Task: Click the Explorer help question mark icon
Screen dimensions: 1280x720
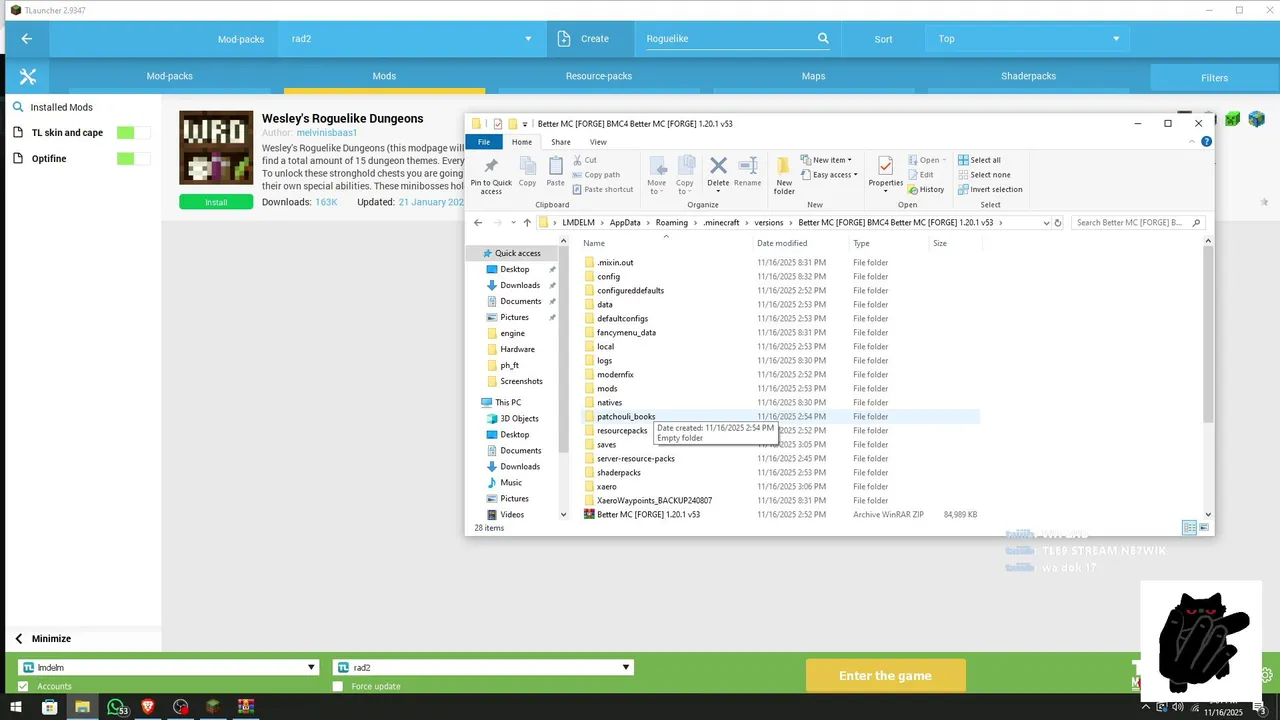Action: (1207, 142)
